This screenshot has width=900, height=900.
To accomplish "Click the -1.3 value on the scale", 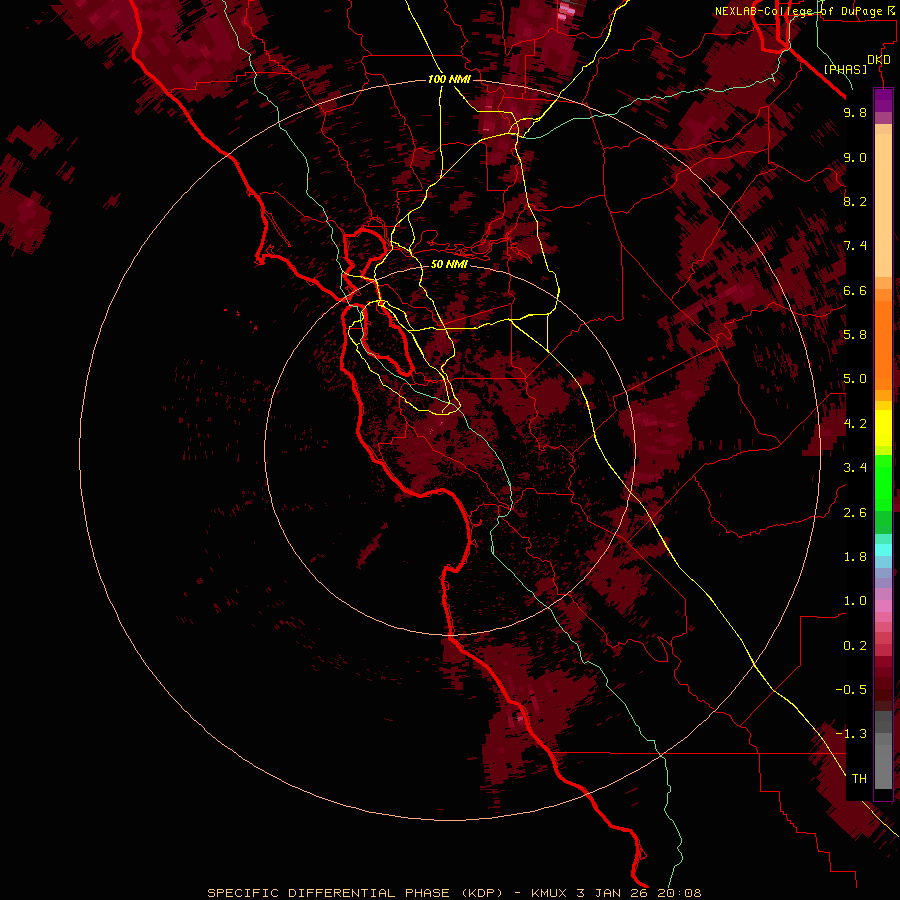I will tap(851, 734).
